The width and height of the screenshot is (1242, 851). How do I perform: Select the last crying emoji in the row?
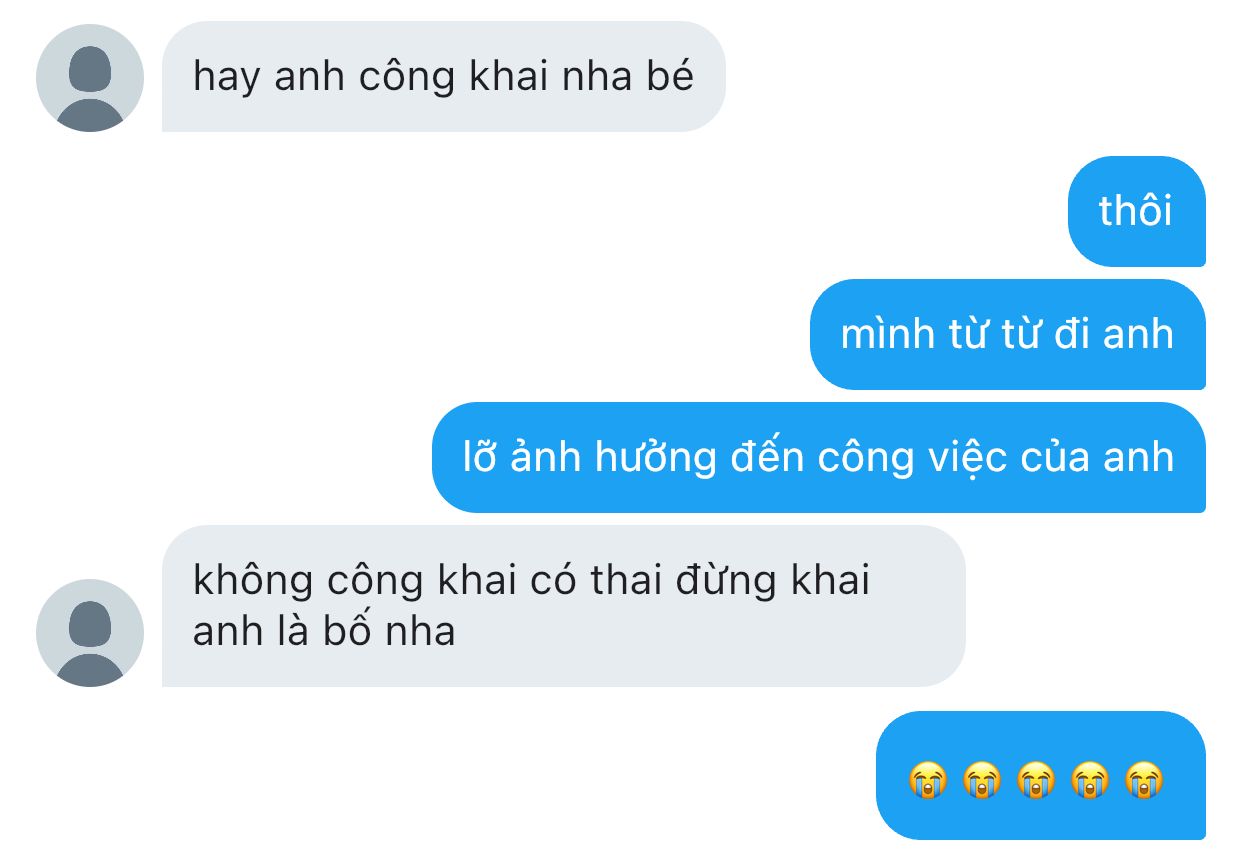click(x=1144, y=779)
